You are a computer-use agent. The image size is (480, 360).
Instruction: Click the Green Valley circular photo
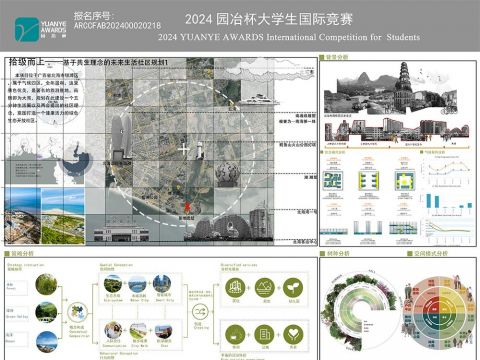coord(46,312)
